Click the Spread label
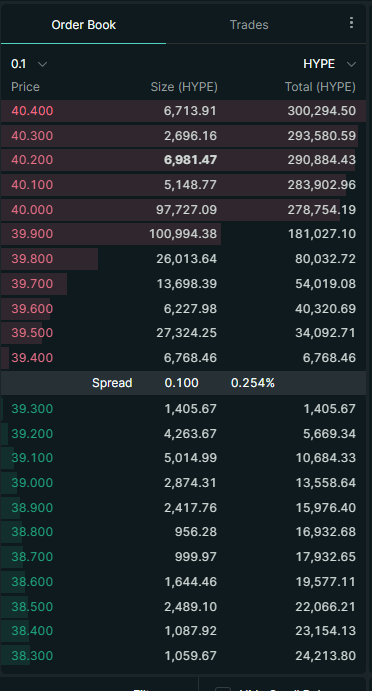The height and width of the screenshot is (691, 372). (112, 383)
